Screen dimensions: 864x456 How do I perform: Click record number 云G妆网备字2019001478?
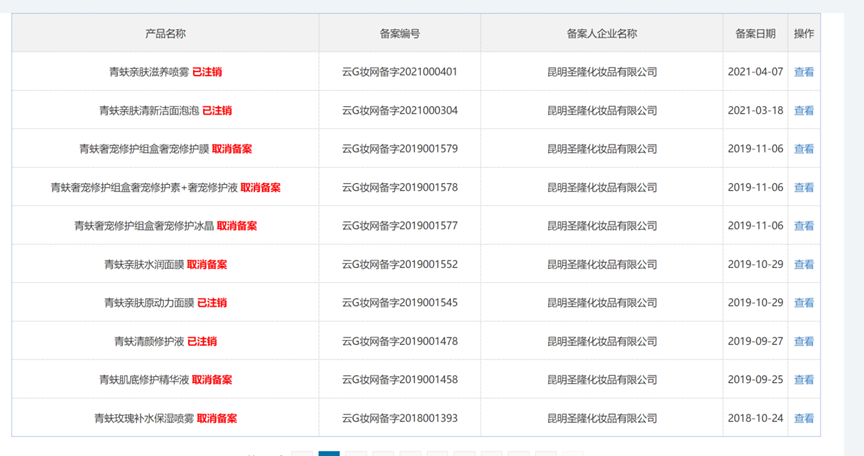(x=399, y=341)
